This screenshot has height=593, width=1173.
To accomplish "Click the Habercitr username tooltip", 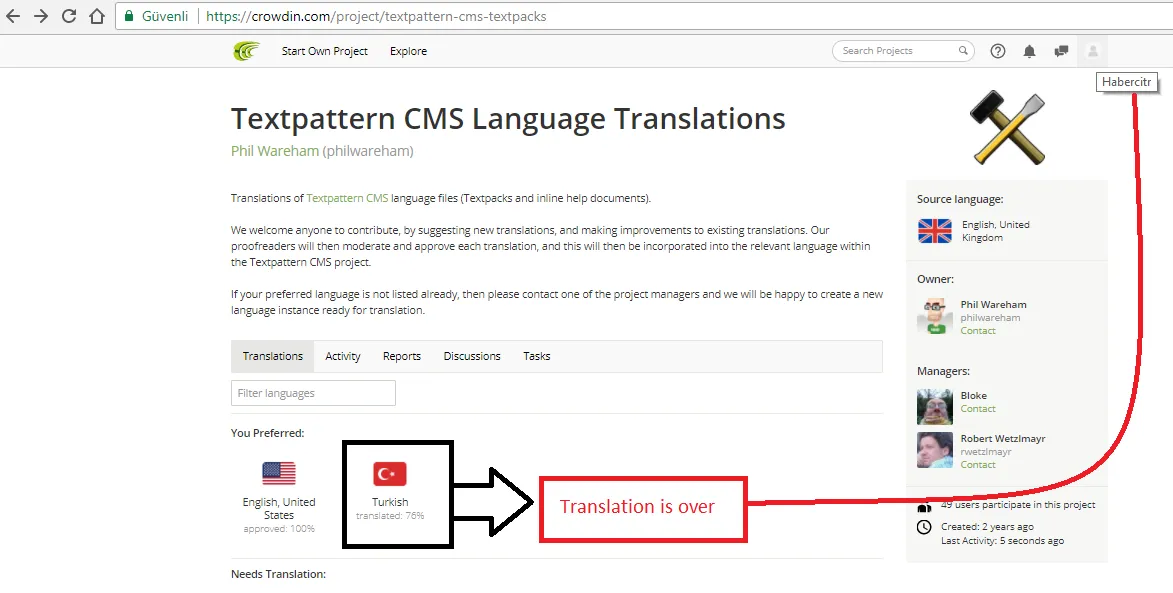I will coord(1127,82).
